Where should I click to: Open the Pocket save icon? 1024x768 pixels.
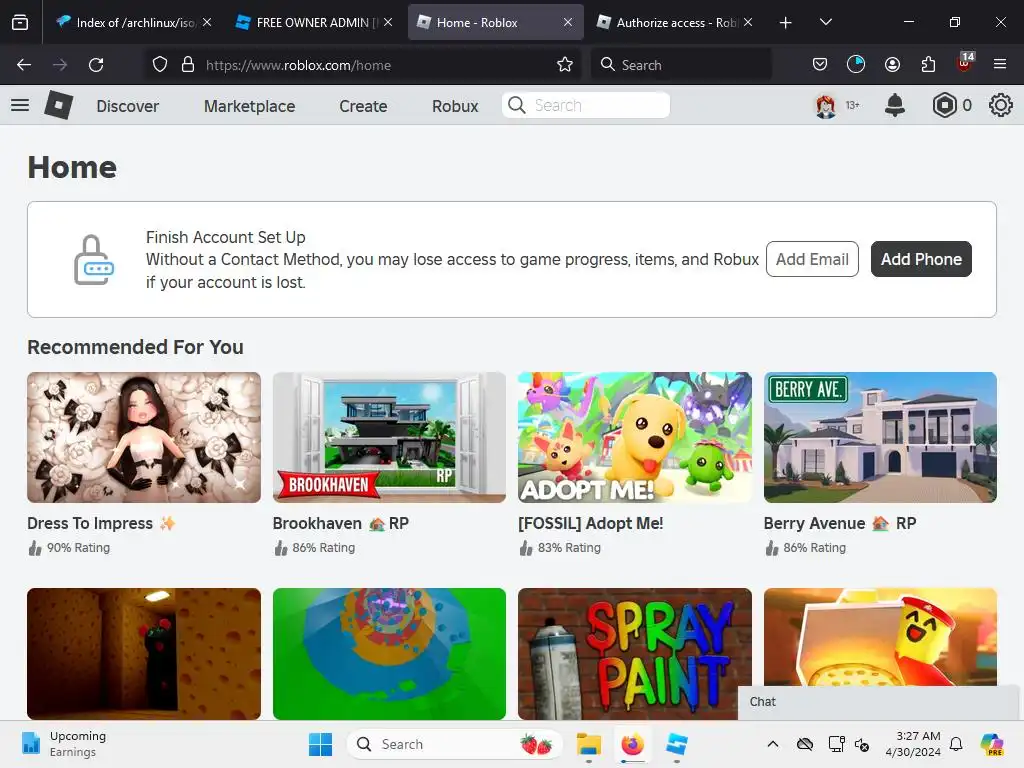pyautogui.click(x=820, y=64)
